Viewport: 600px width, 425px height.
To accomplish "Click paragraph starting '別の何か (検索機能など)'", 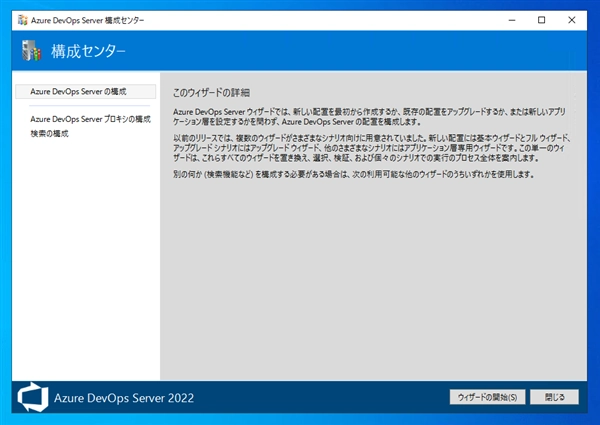I will 354,174.
